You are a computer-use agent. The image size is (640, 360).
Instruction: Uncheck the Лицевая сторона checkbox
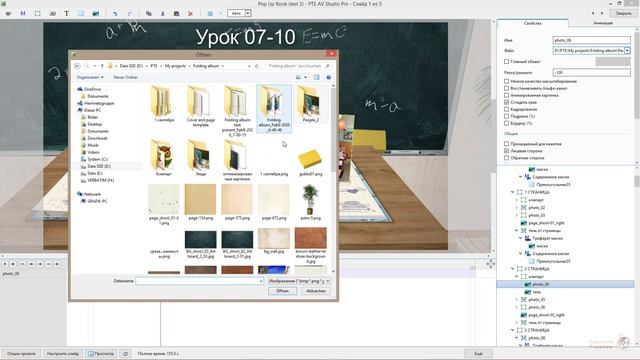click(x=507, y=151)
